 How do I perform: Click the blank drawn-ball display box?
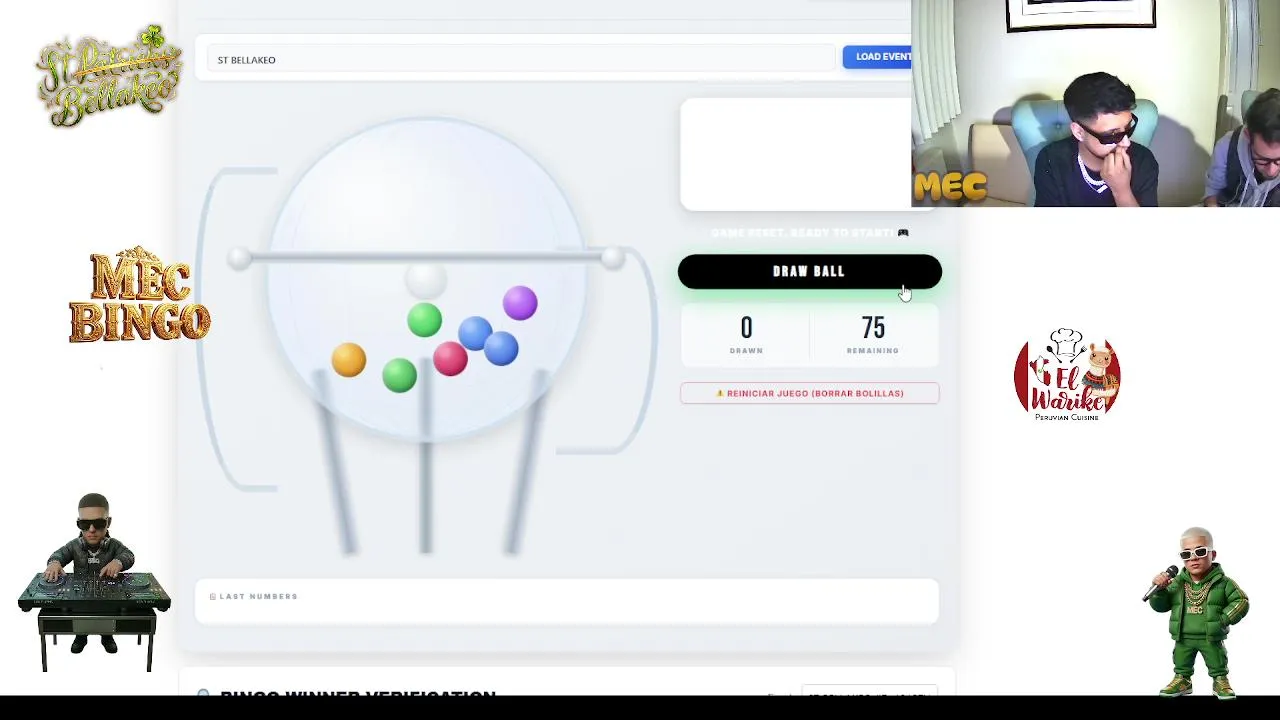click(796, 154)
